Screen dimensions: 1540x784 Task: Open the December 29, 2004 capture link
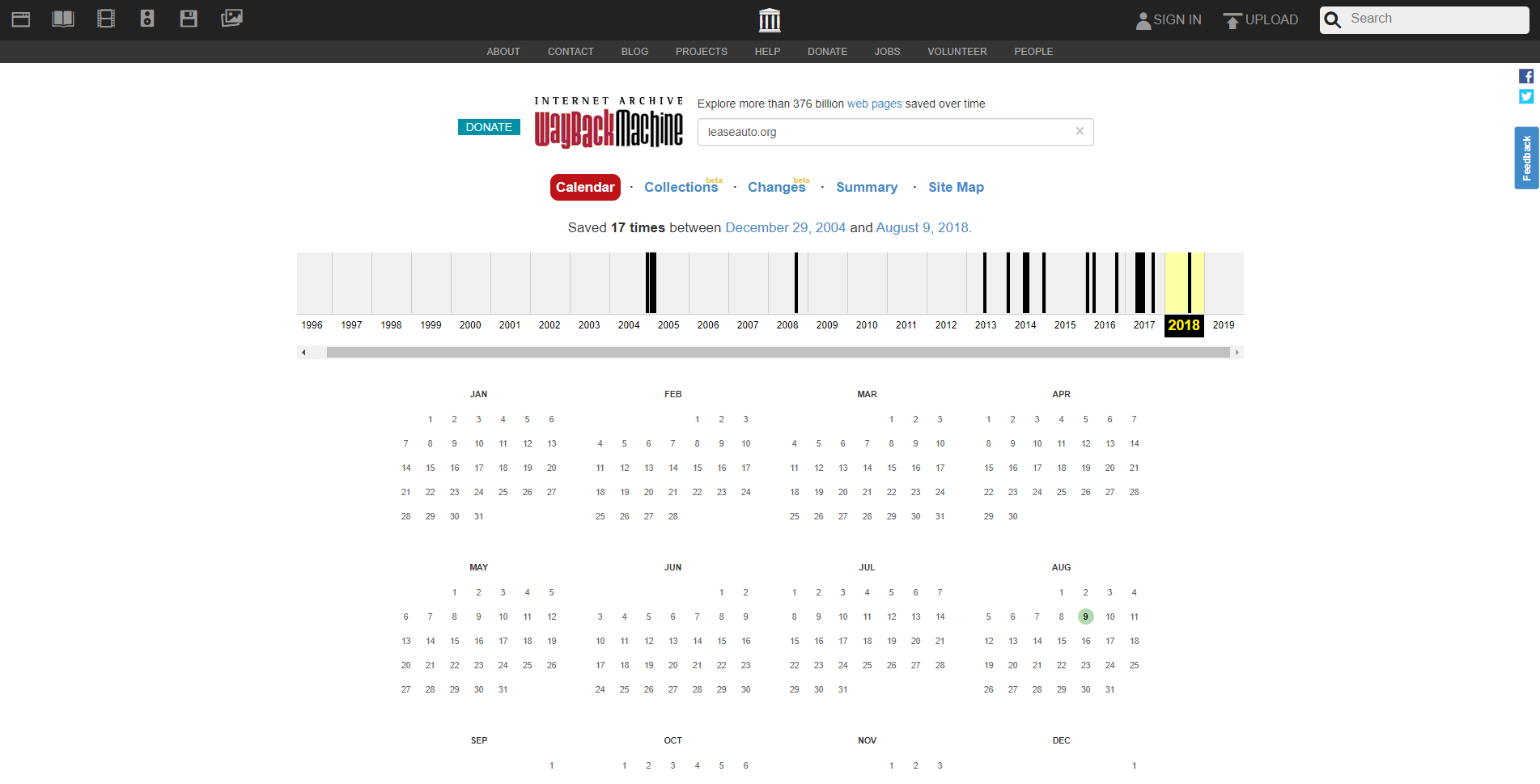point(785,228)
